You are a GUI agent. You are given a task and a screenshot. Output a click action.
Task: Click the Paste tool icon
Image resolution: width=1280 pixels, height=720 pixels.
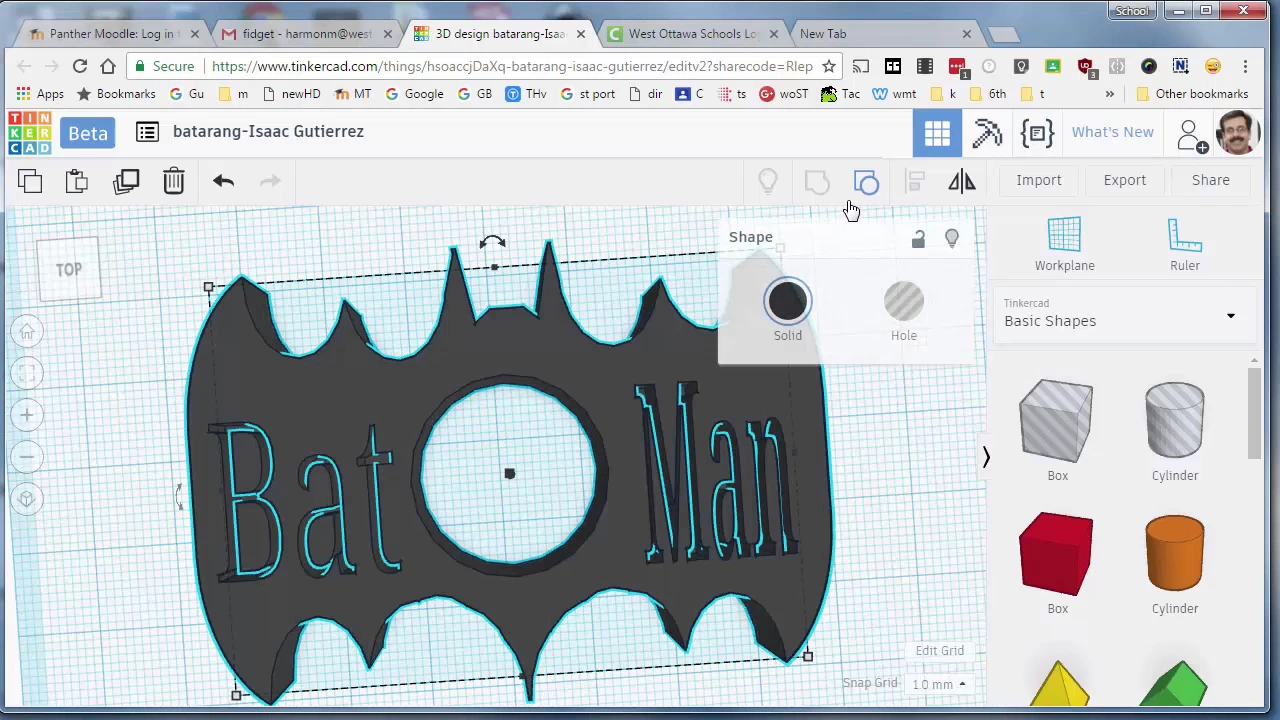(x=77, y=181)
